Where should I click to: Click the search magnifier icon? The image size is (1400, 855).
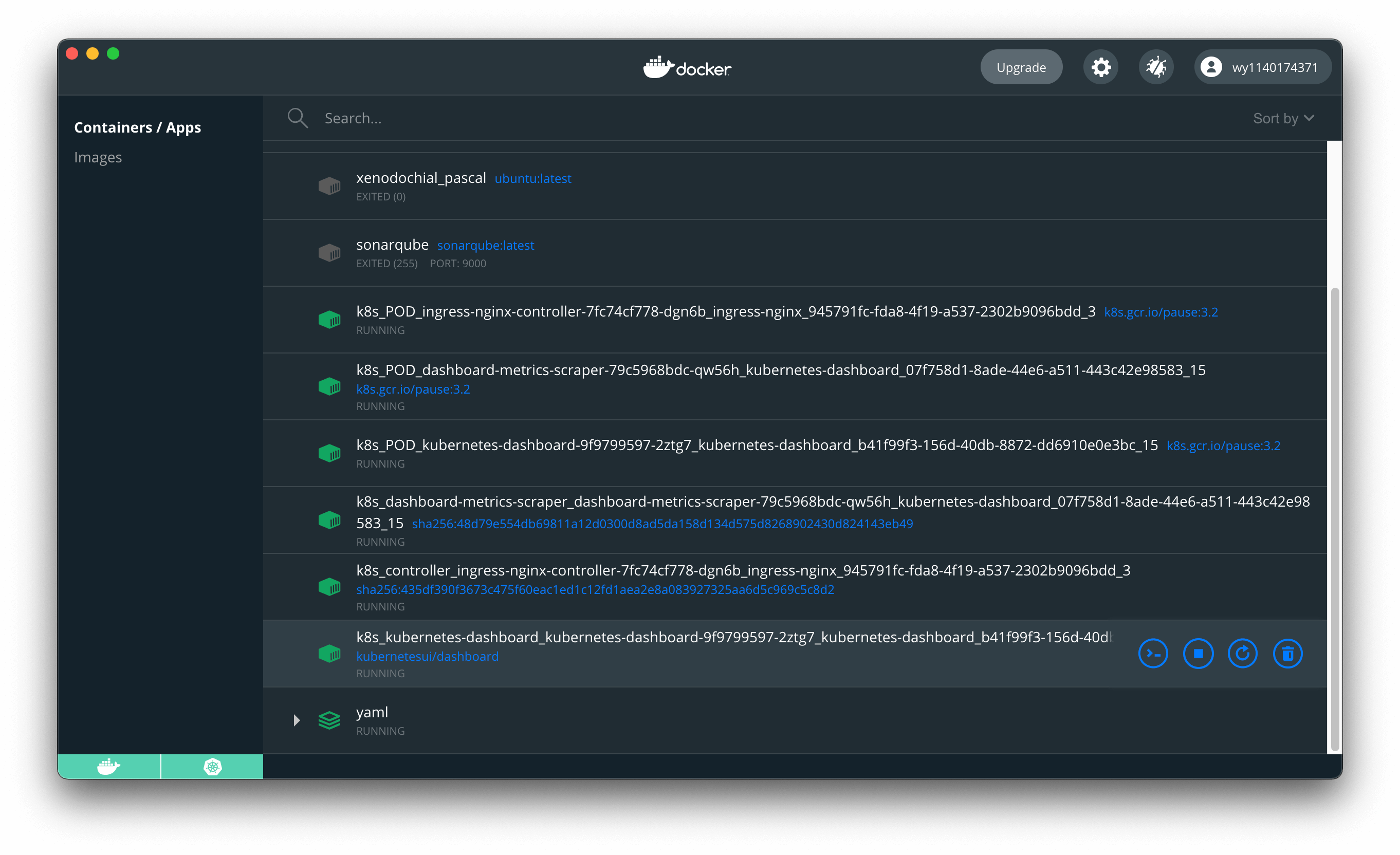[297, 118]
